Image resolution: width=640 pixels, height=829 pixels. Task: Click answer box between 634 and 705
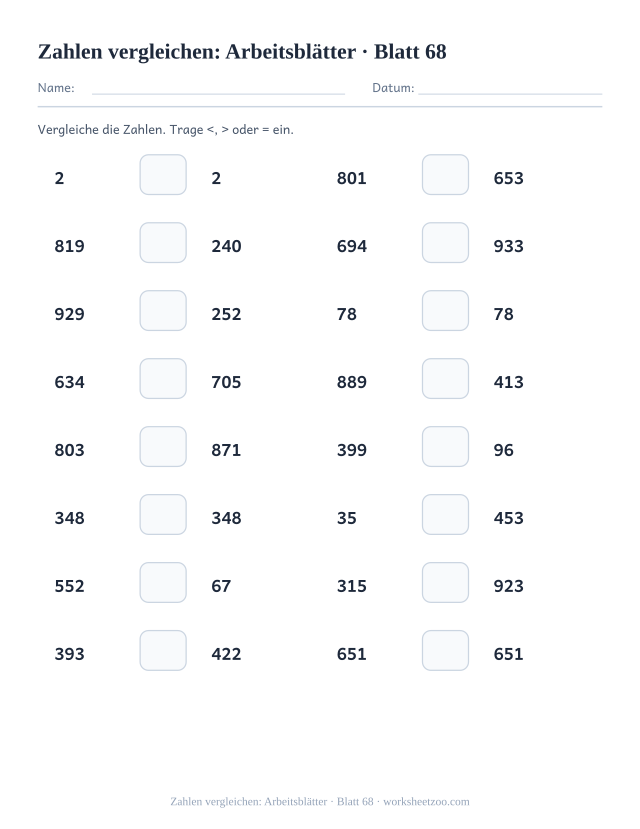(x=163, y=379)
